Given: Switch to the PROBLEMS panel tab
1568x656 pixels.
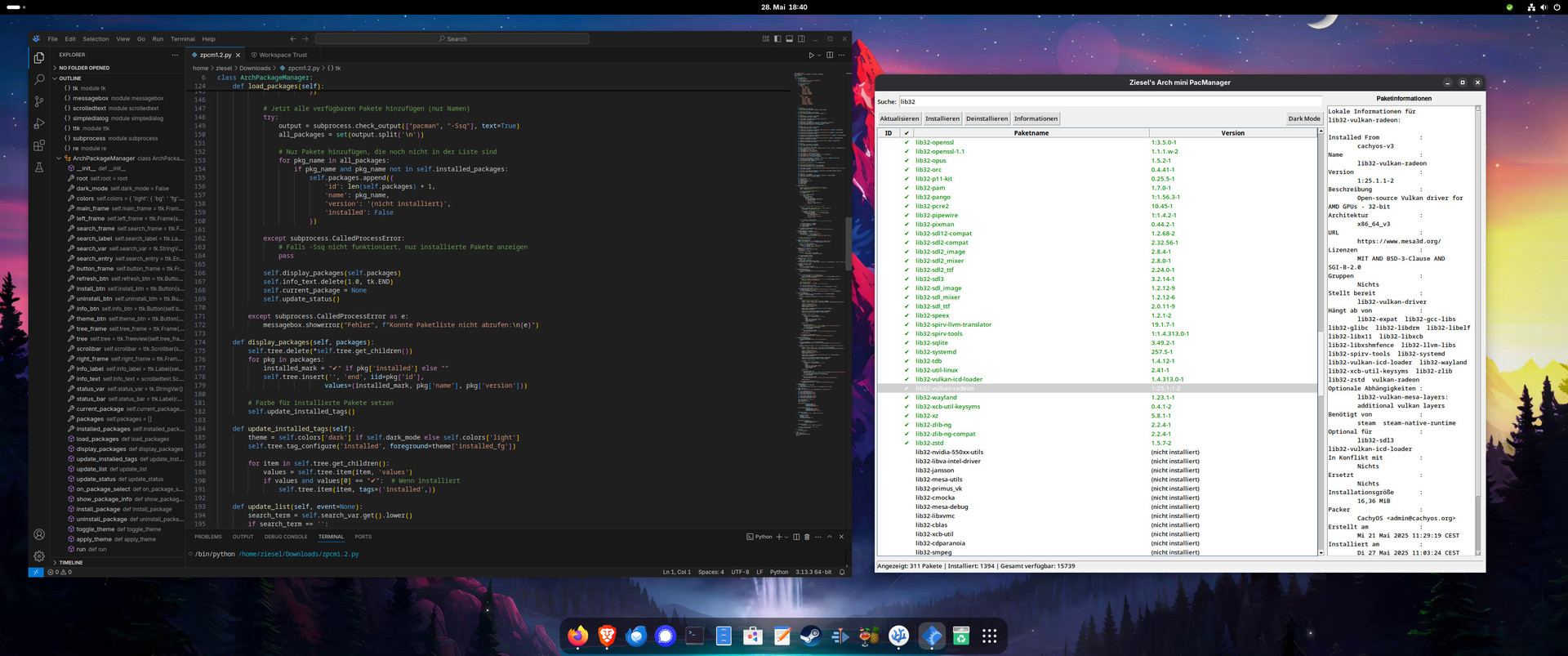Looking at the screenshot, I should click(207, 537).
